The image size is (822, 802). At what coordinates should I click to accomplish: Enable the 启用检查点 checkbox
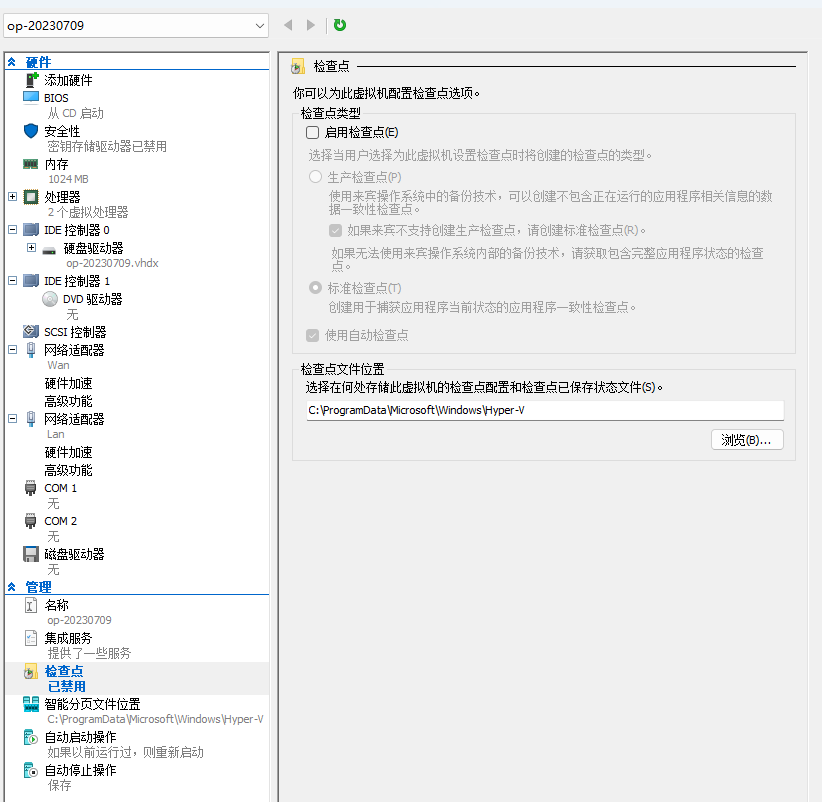click(x=313, y=132)
